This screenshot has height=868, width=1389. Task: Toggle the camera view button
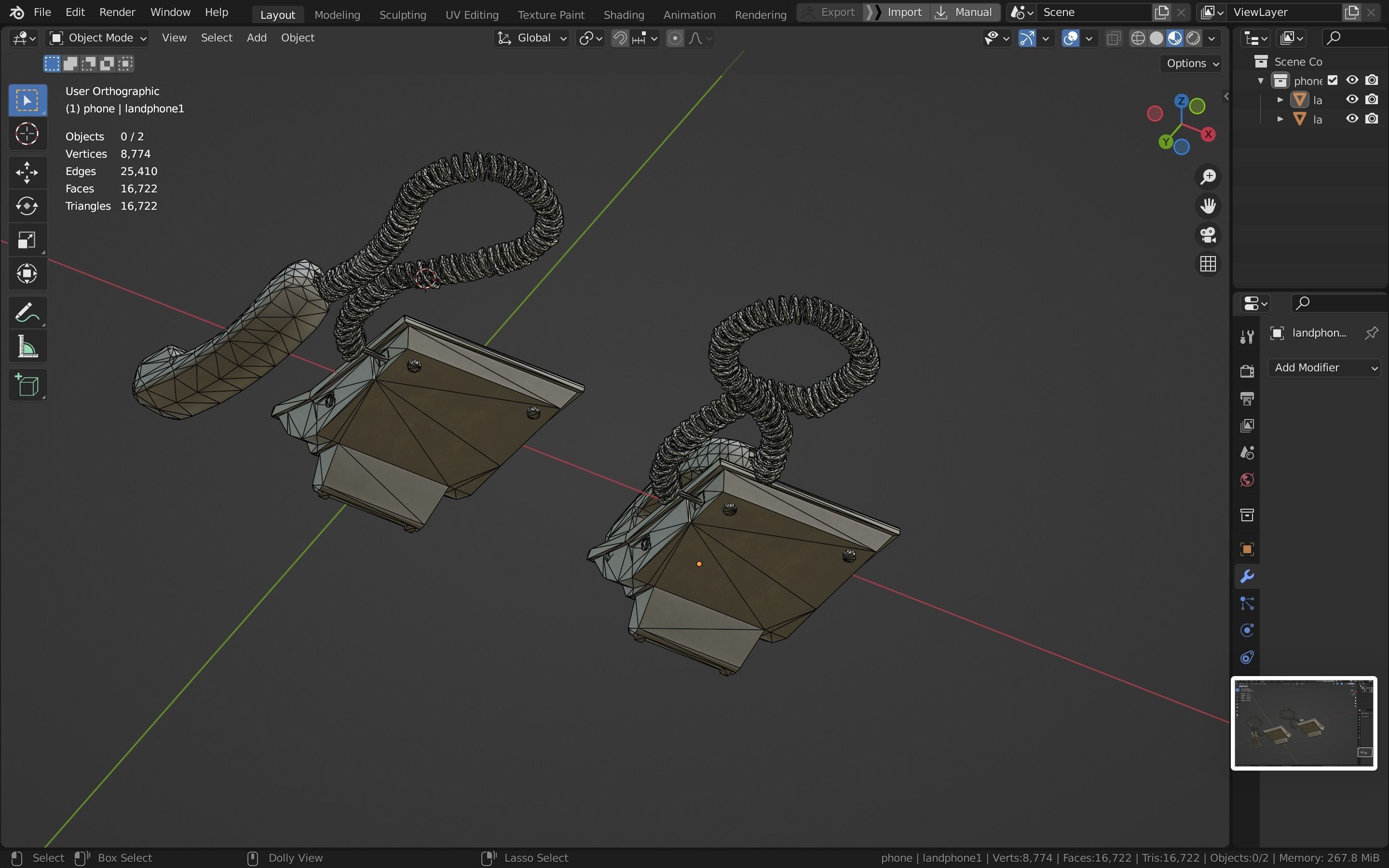(1208, 235)
